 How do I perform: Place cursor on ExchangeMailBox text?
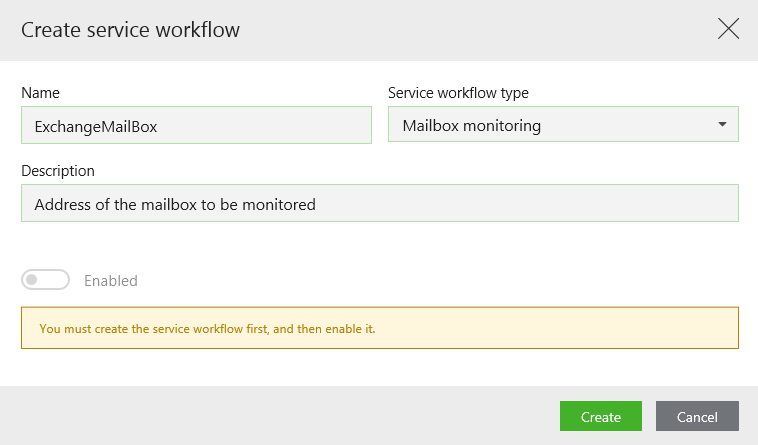click(95, 126)
